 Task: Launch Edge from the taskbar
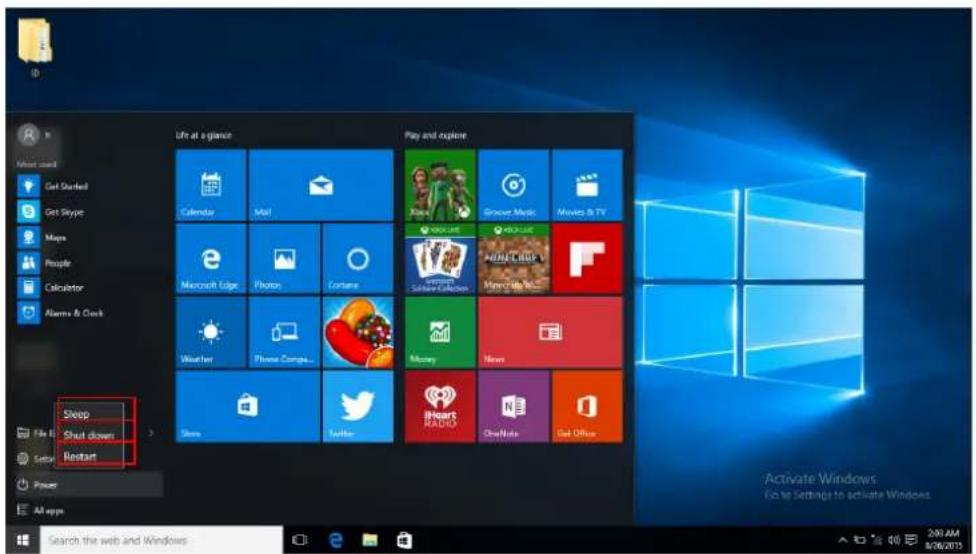pos(335,540)
